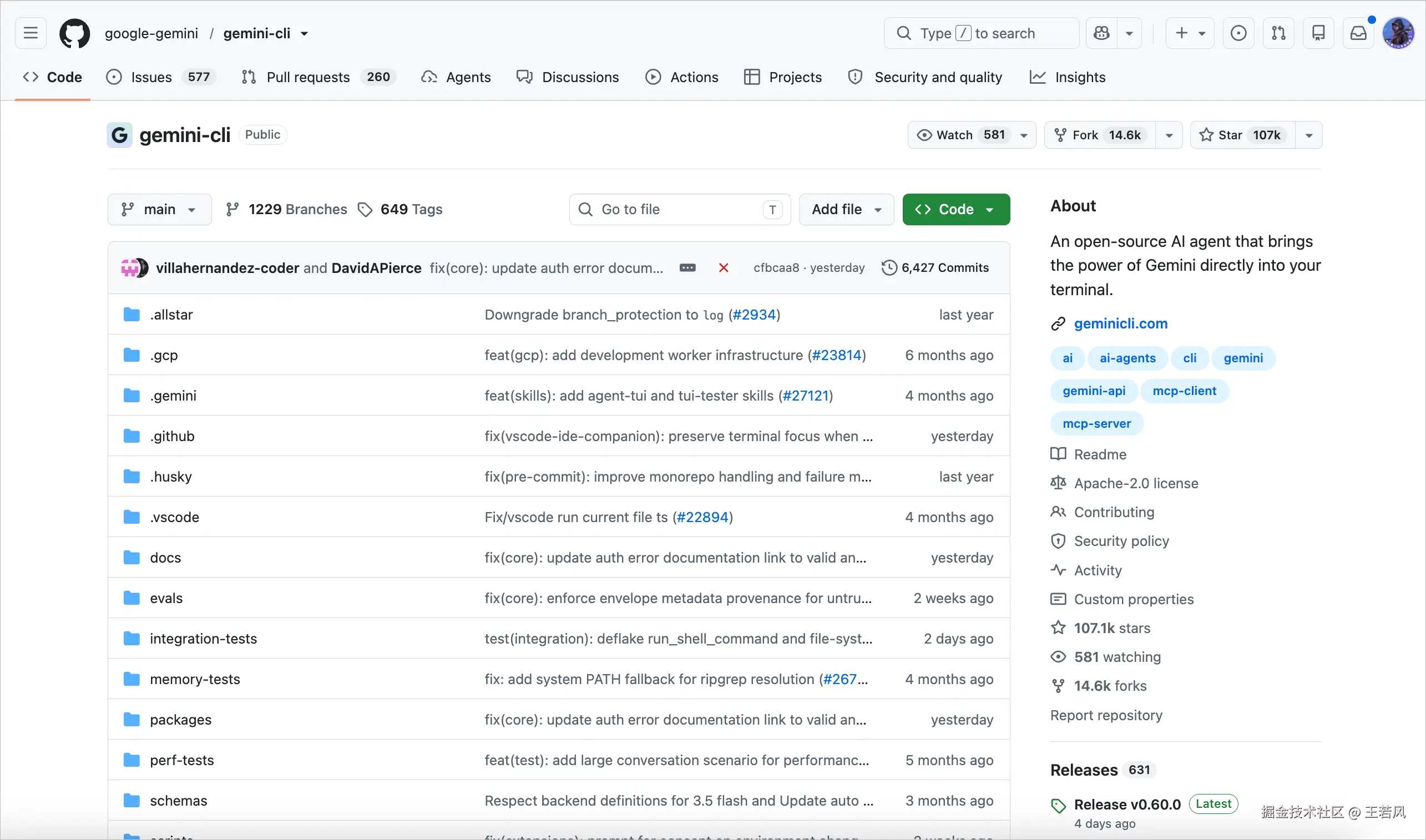
Task: Open the 6,427 Commits history
Action: (x=935, y=268)
